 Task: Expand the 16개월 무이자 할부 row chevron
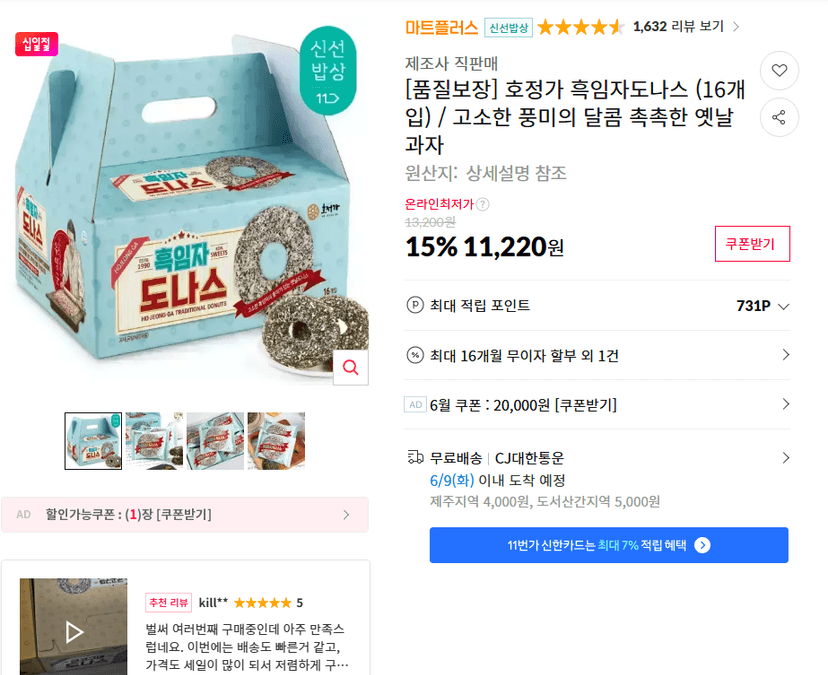786,355
